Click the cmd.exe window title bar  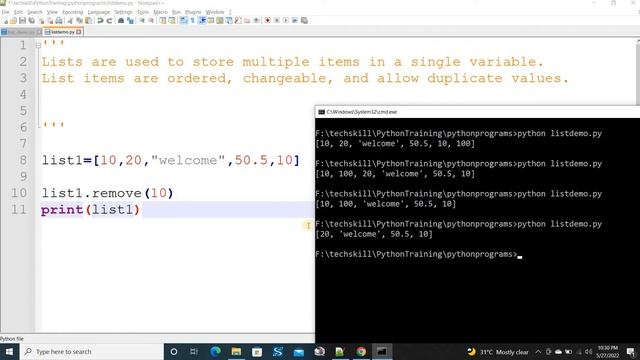tap(478, 112)
